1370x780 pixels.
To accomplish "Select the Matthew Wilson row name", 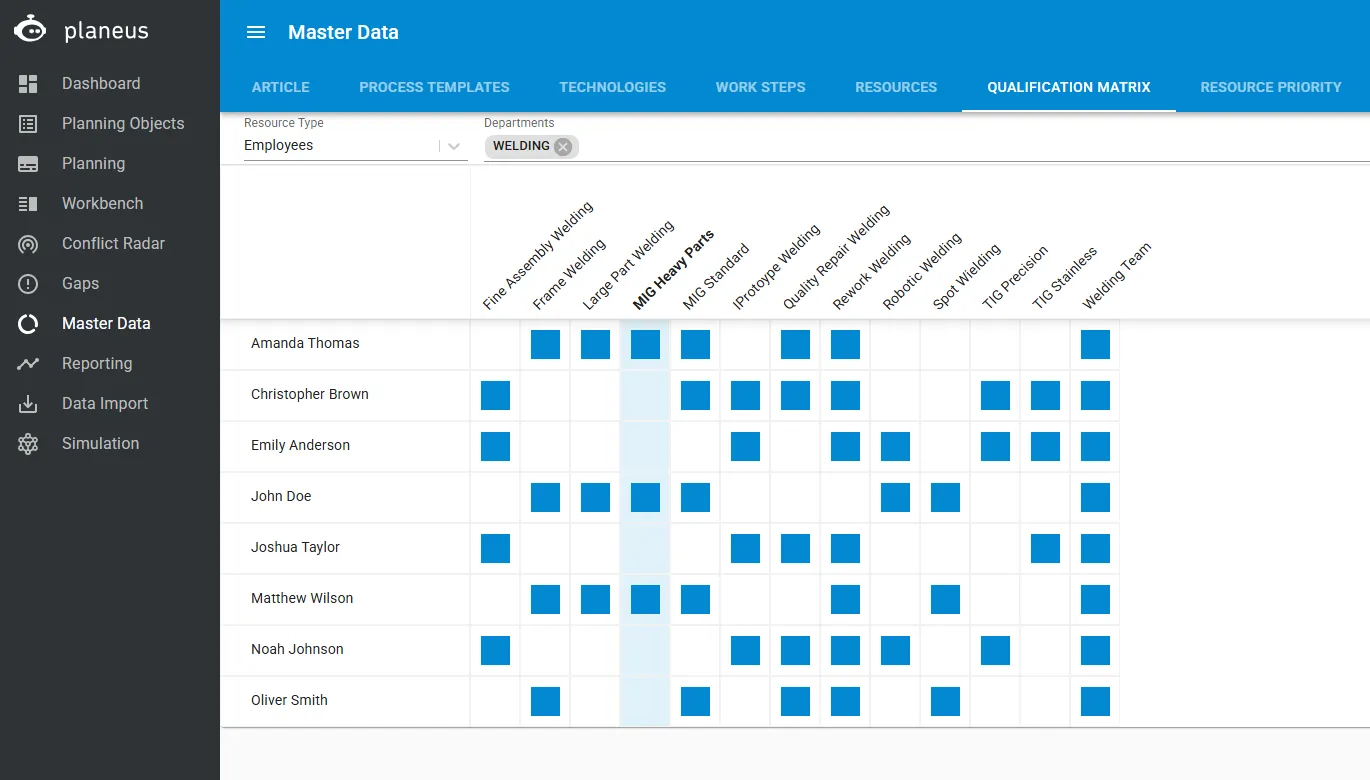I will pyautogui.click(x=302, y=598).
